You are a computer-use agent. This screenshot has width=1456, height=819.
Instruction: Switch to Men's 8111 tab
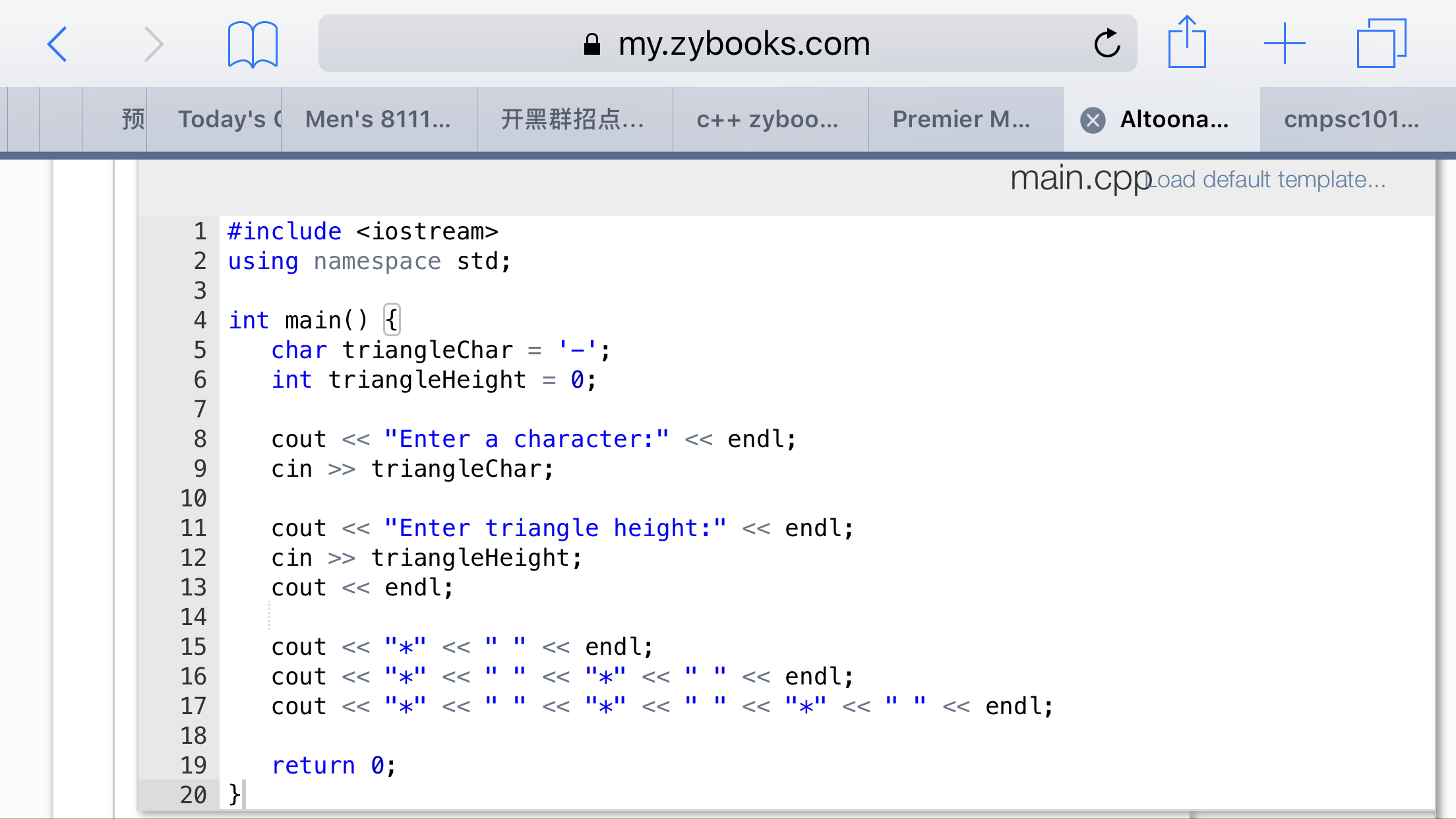[378, 119]
